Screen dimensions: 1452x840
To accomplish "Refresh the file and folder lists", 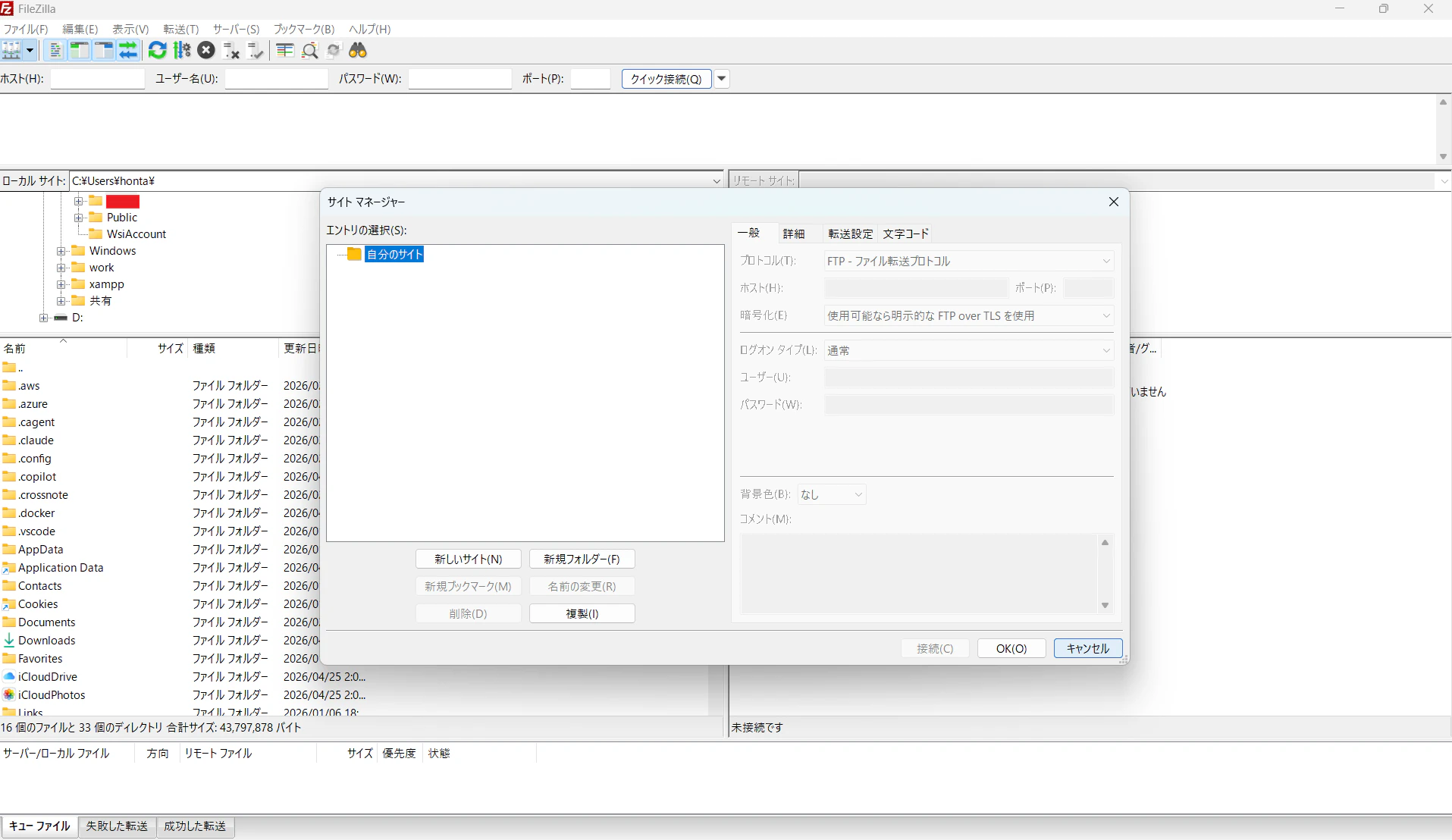I will (x=157, y=51).
